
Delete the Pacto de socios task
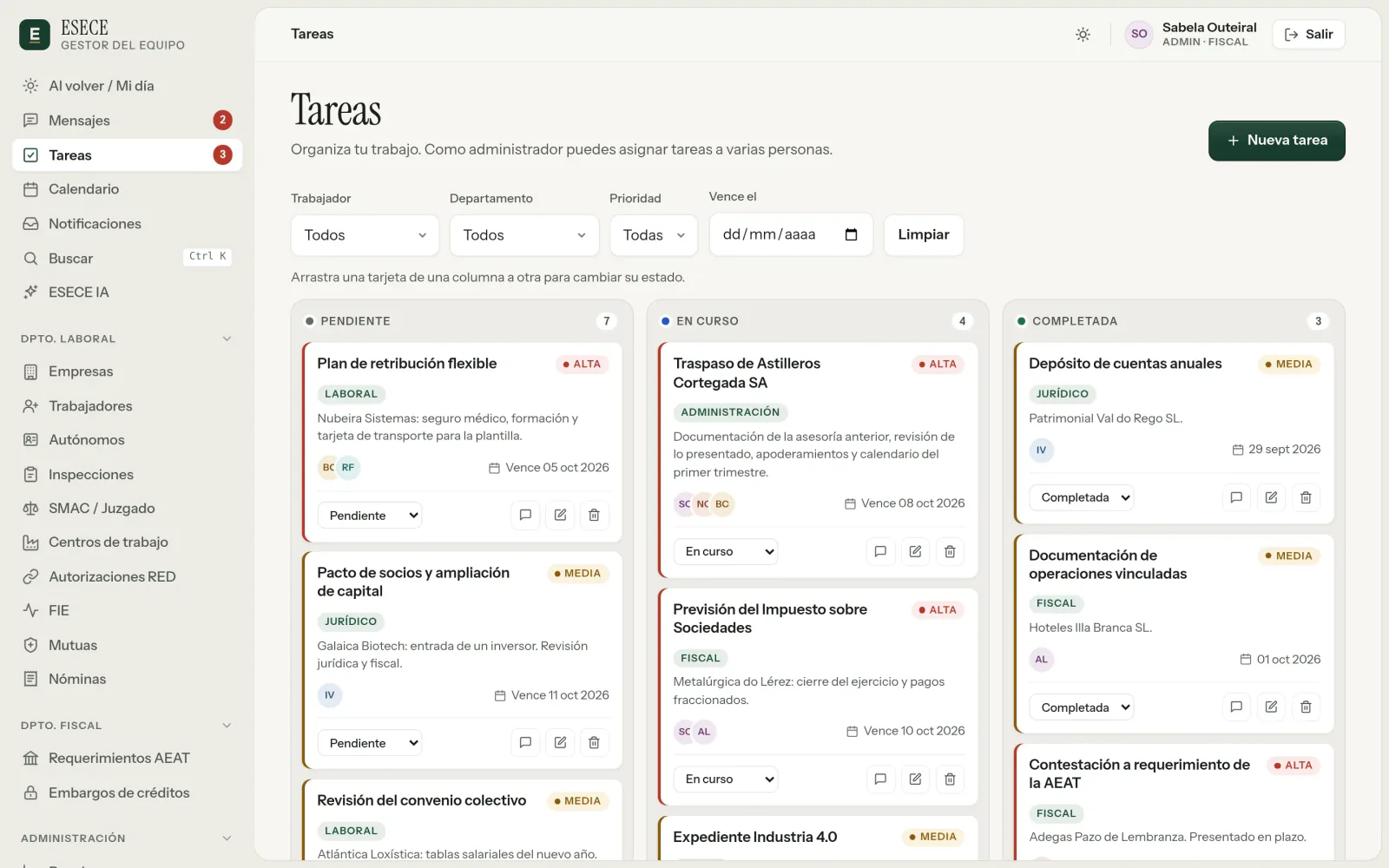(595, 742)
